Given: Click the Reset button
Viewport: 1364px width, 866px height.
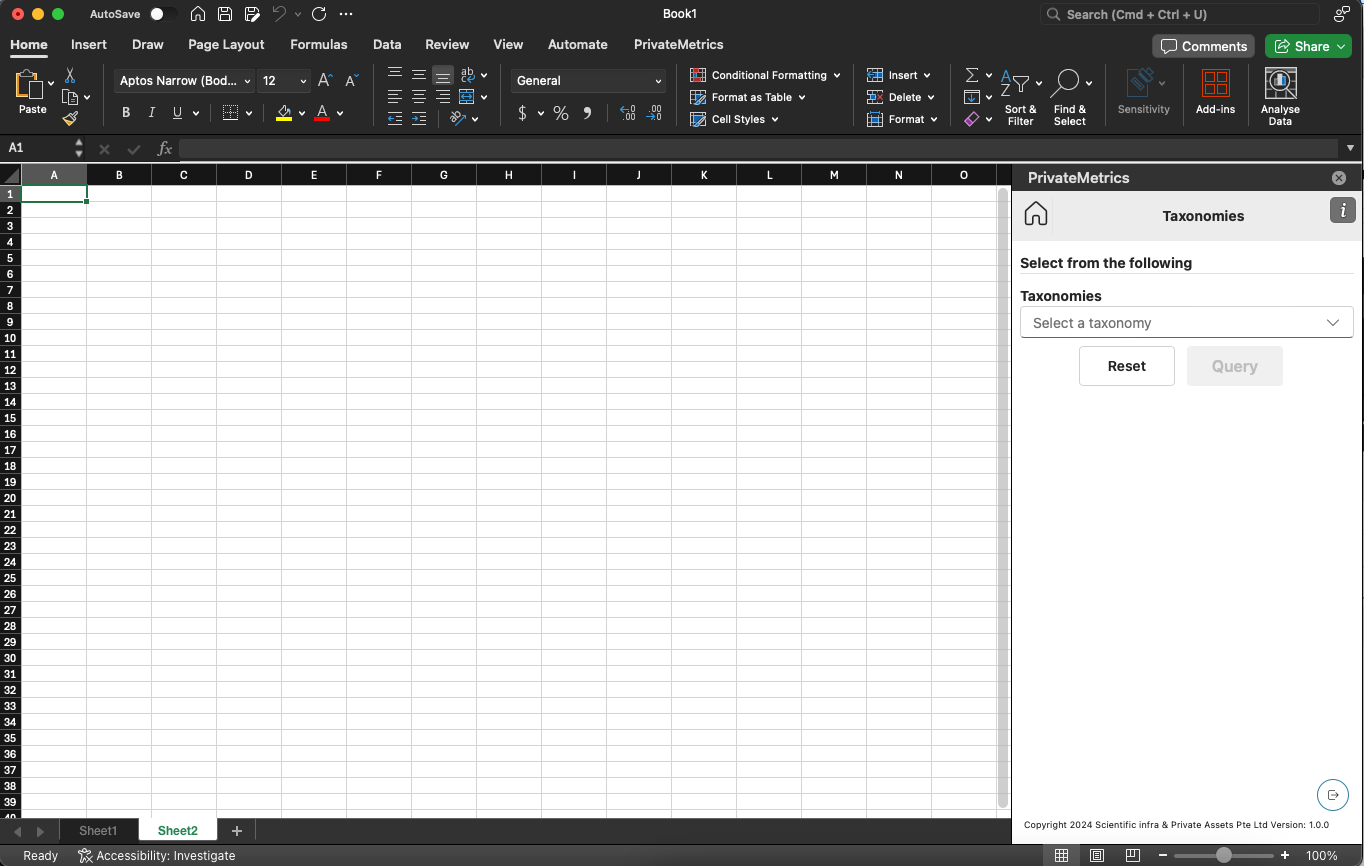Looking at the screenshot, I should [1126, 366].
